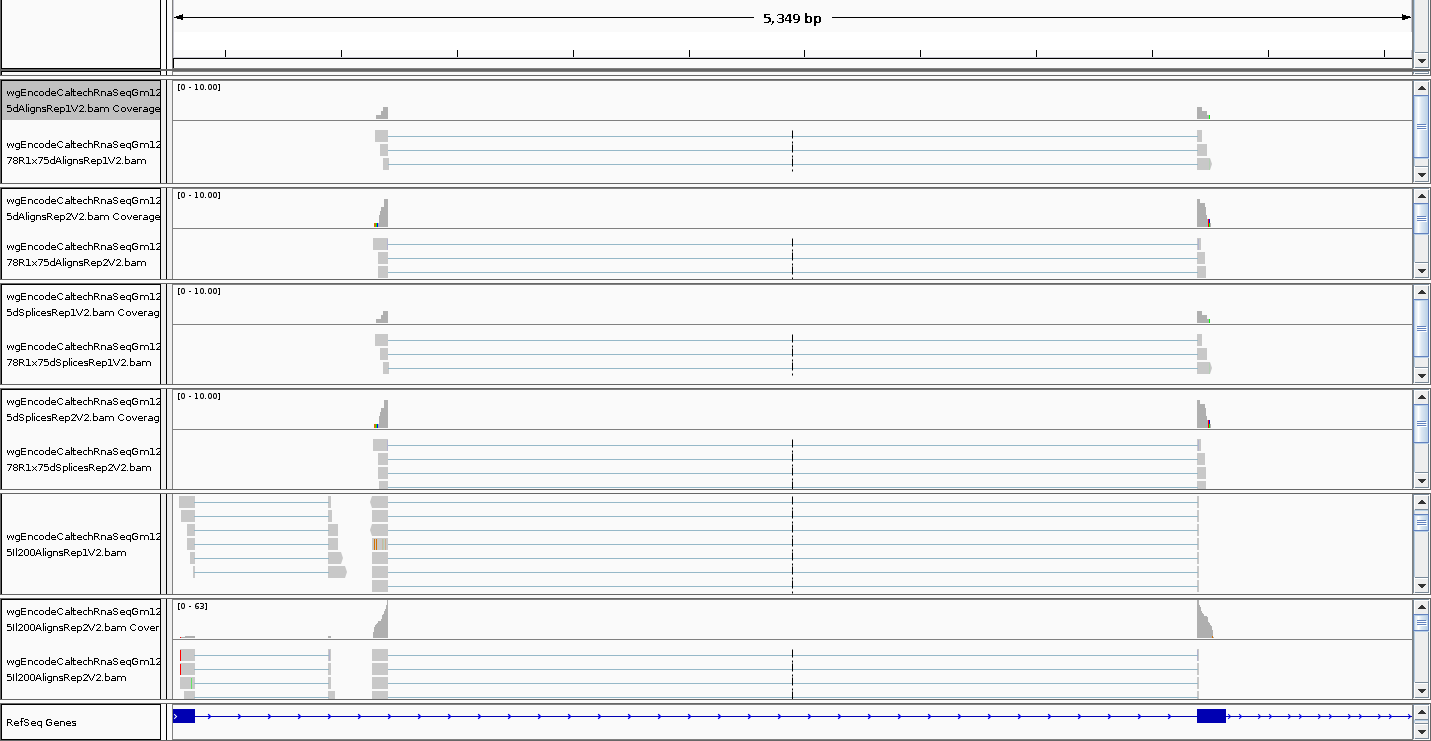Click scrollbar thumb of AlignsRep1V2 panel
The image size is (1431, 741).
[1421, 126]
